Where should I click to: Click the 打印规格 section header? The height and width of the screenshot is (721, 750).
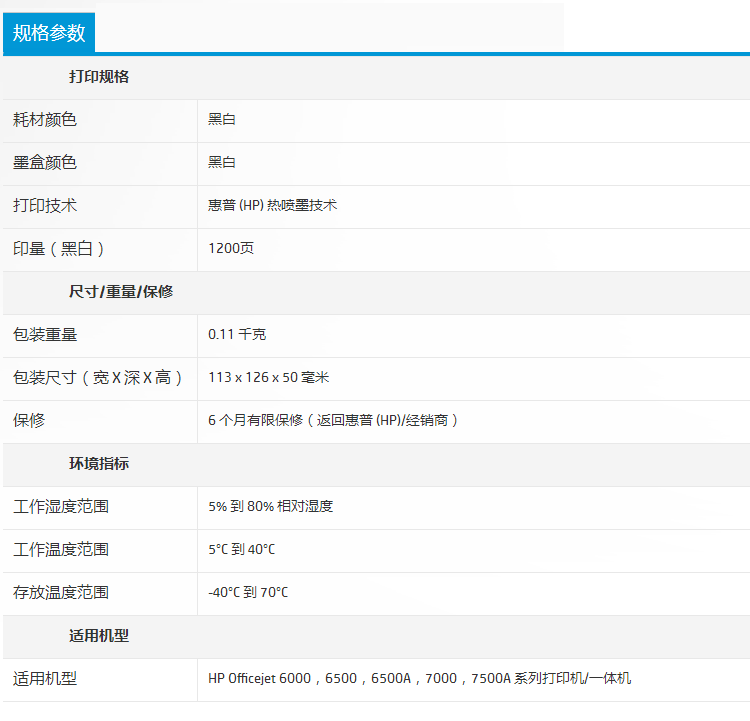click(x=99, y=77)
